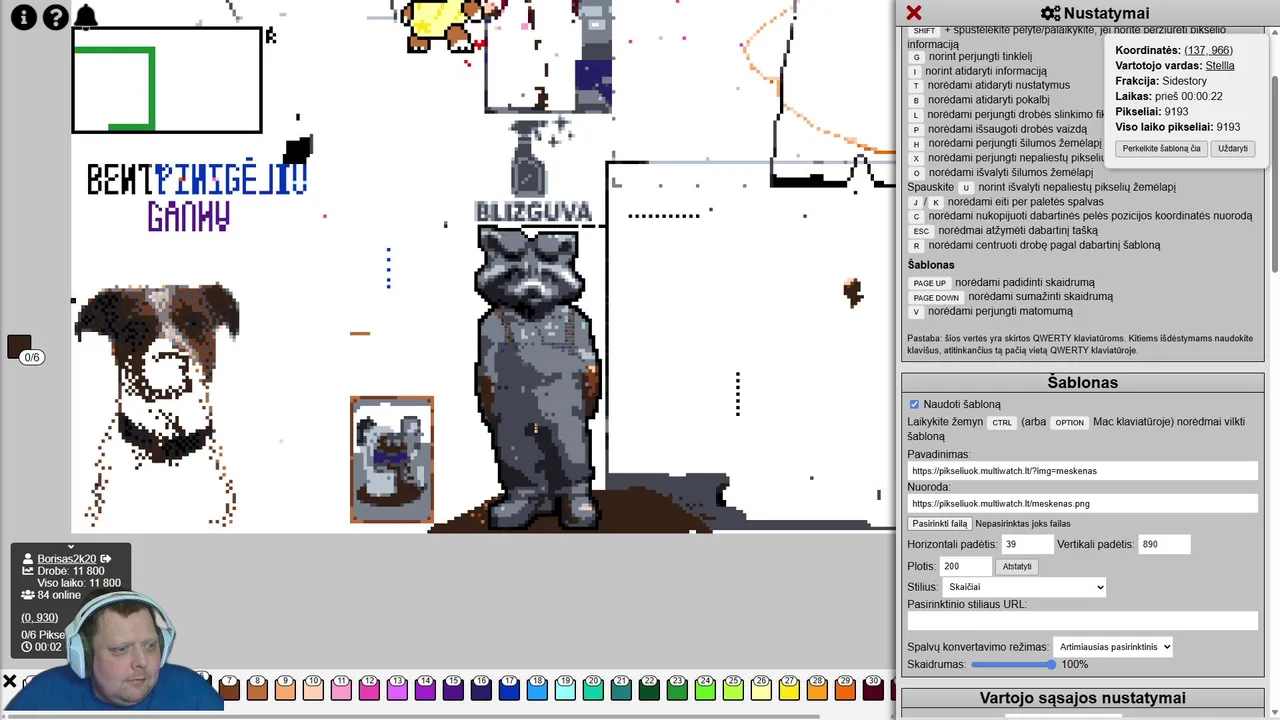
Task: Click the Vertikali padėtis field
Action: click(x=1165, y=544)
